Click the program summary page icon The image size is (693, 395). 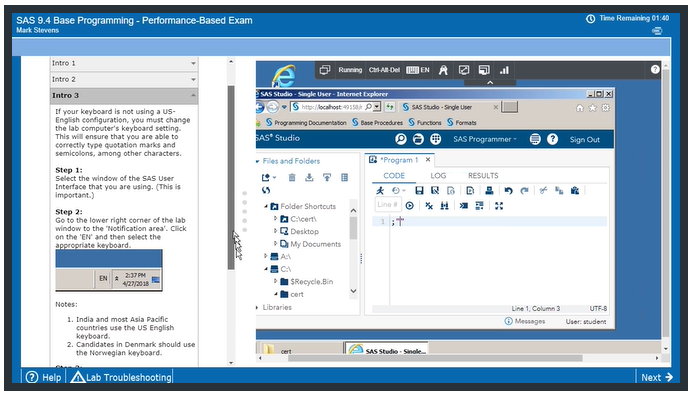451,190
